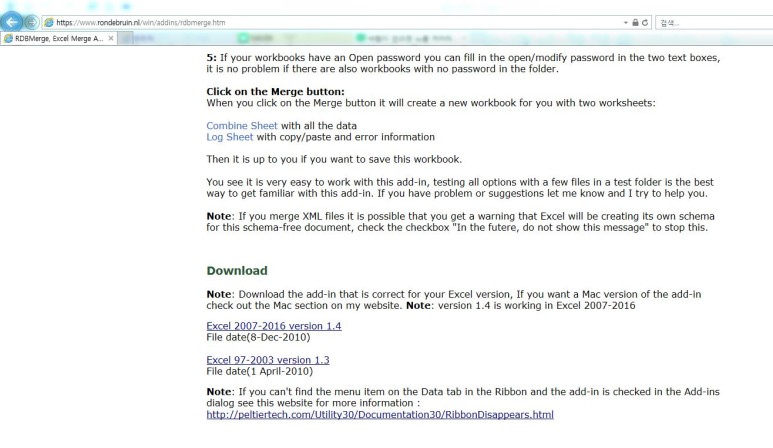Open the Combine Sheet link

coord(242,126)
